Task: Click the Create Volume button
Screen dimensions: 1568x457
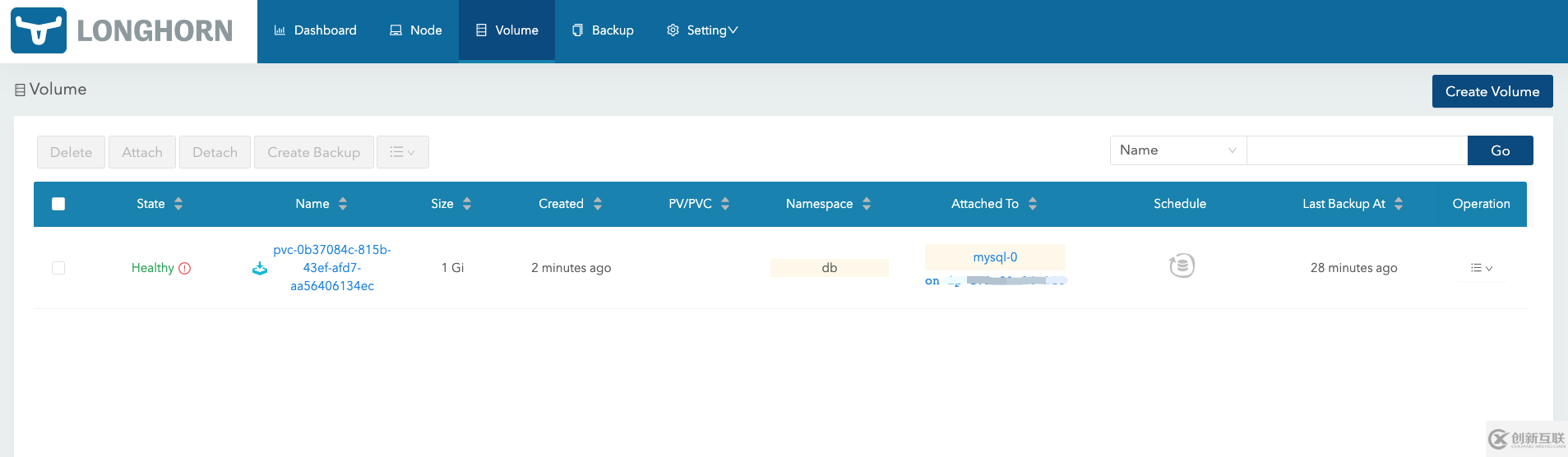Action: click(1492, 91)
